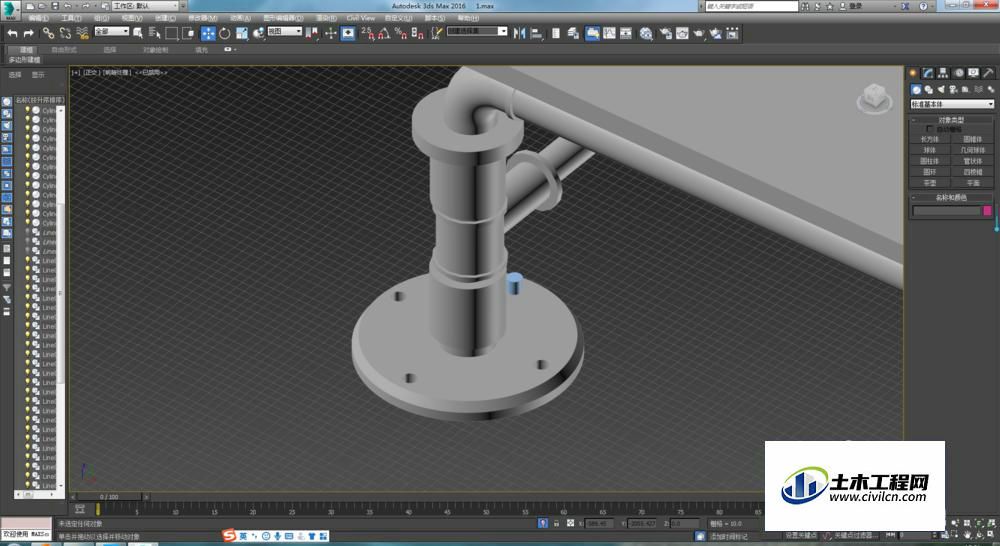Switch to the Display command panel tab
The width and height of the screenshot is (1000, 546).
973,73
